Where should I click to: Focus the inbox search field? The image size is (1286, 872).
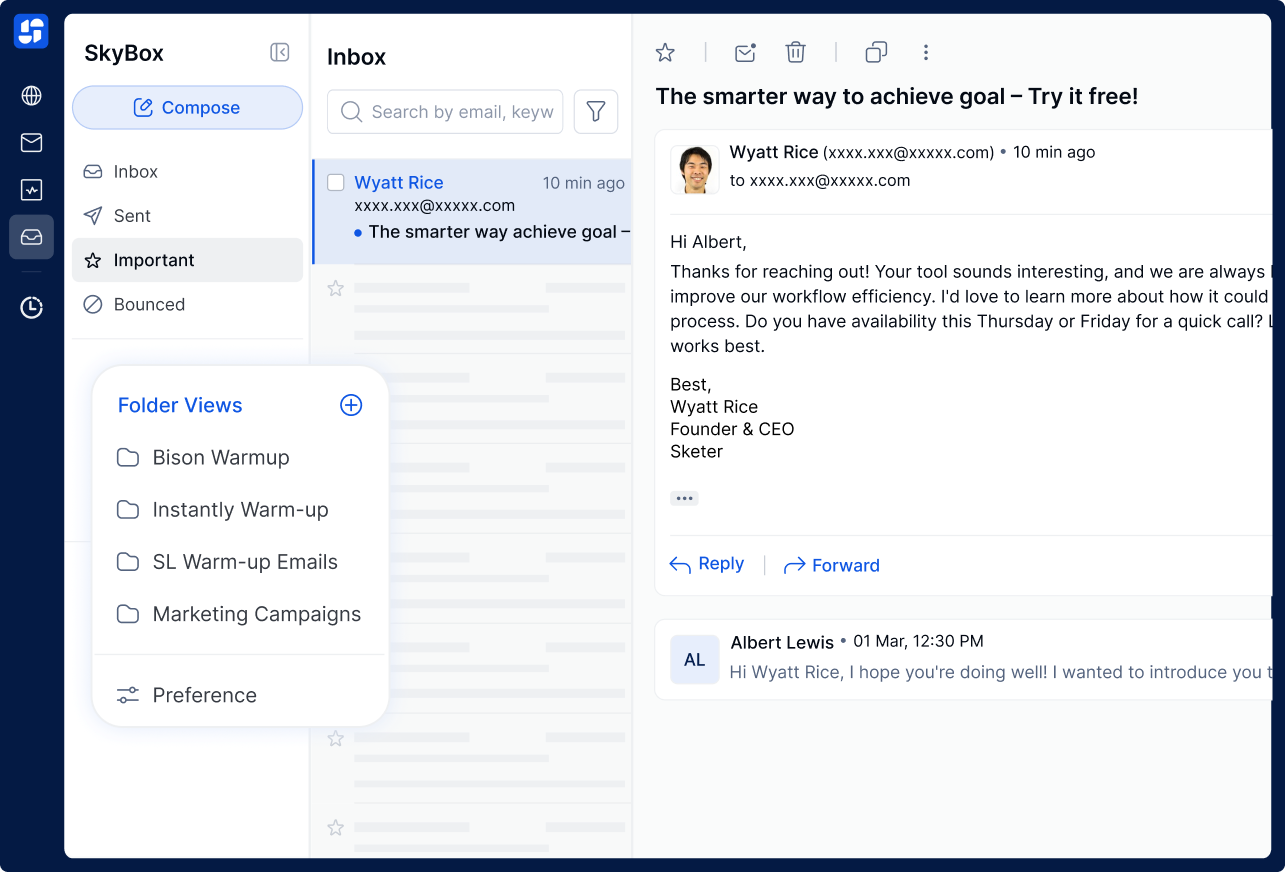445,112
